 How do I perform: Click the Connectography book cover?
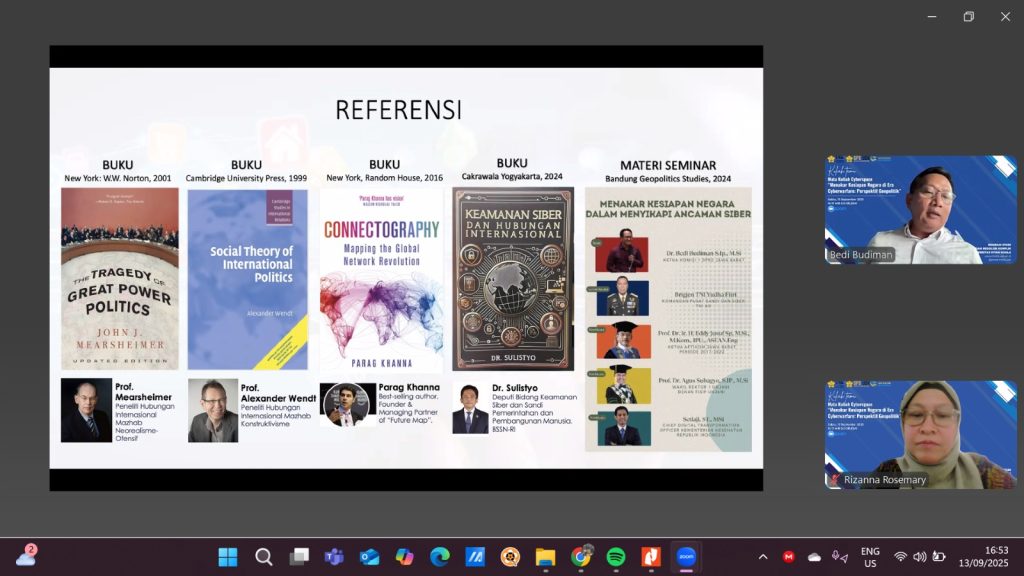tap(381, 281)
